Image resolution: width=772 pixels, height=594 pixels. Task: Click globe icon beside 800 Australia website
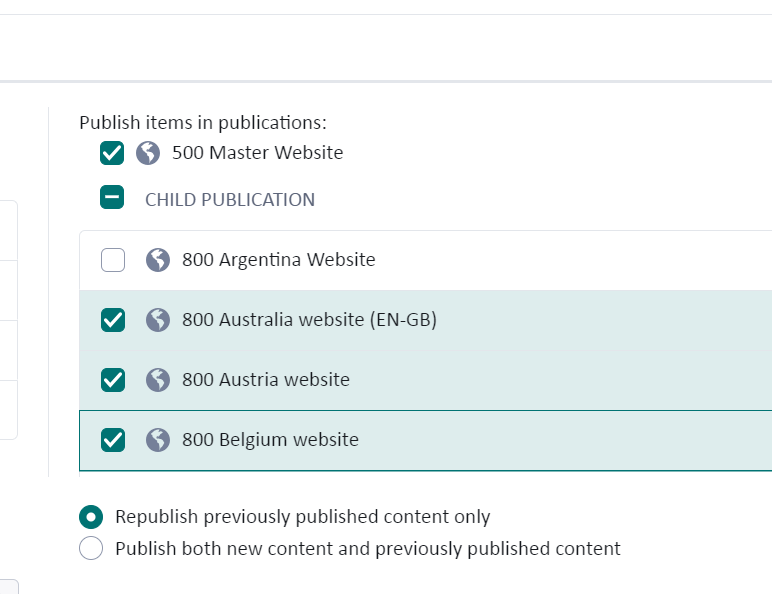158,320
